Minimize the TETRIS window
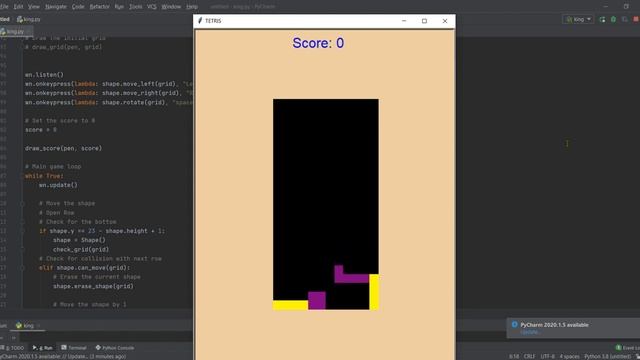640x360 pixels. 404,21
